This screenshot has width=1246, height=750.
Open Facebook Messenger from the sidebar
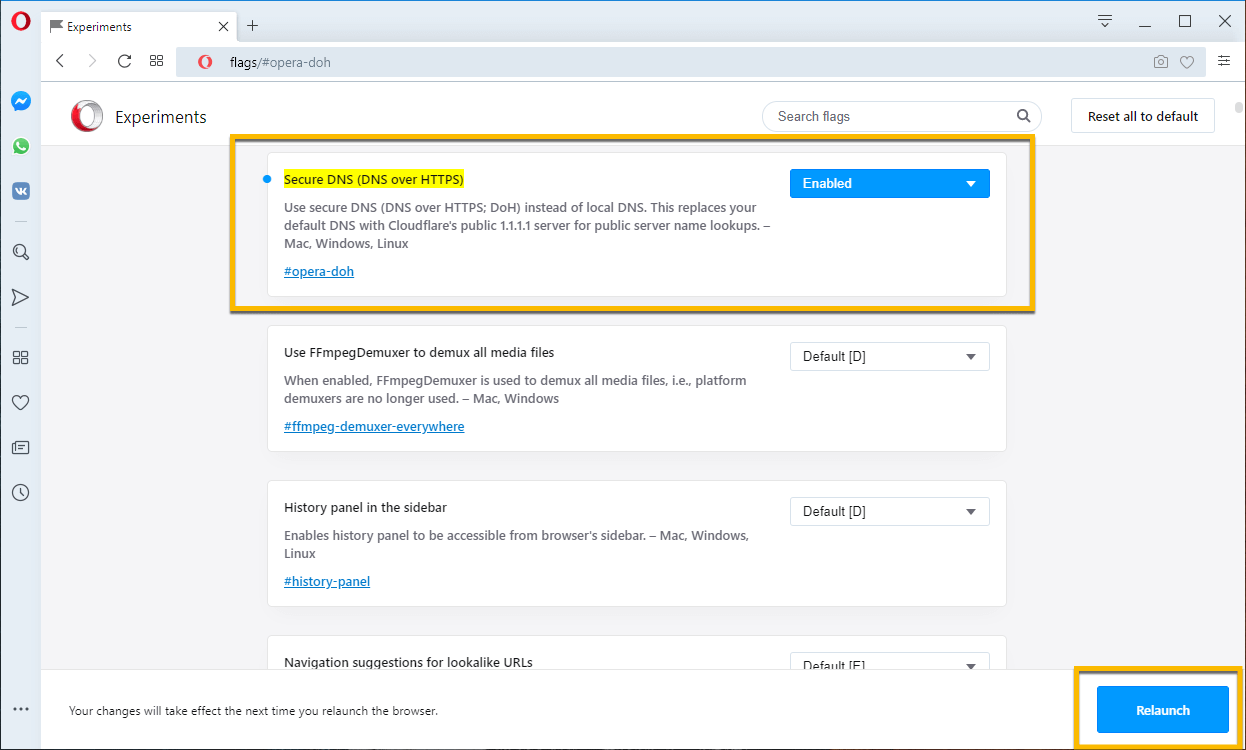coord(20,100)
